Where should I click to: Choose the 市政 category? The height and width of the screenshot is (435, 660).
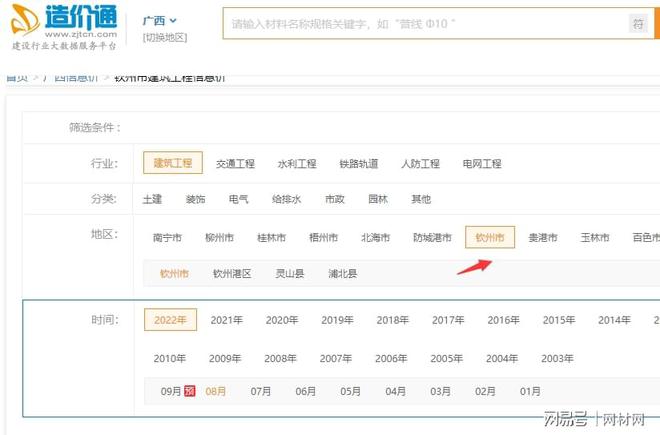335,199
